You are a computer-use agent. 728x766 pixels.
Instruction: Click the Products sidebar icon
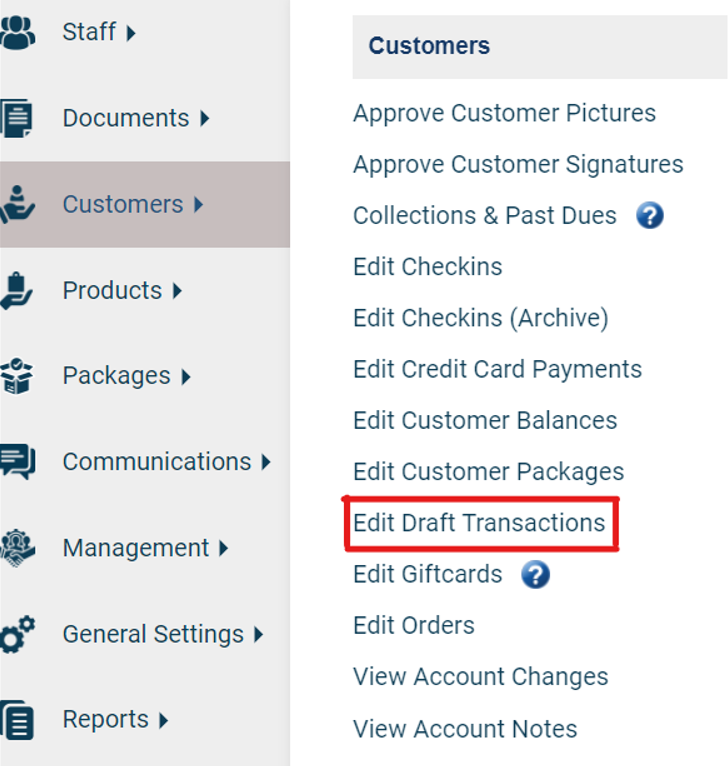(x=17, y=290)
